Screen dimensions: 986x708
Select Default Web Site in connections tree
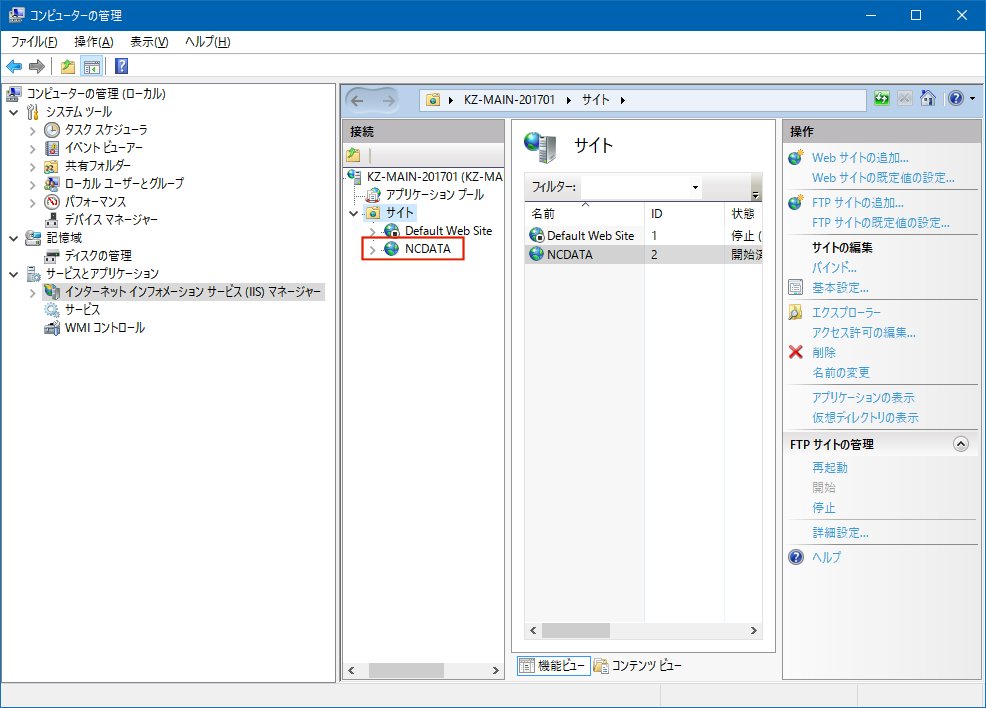click(448, 231)
